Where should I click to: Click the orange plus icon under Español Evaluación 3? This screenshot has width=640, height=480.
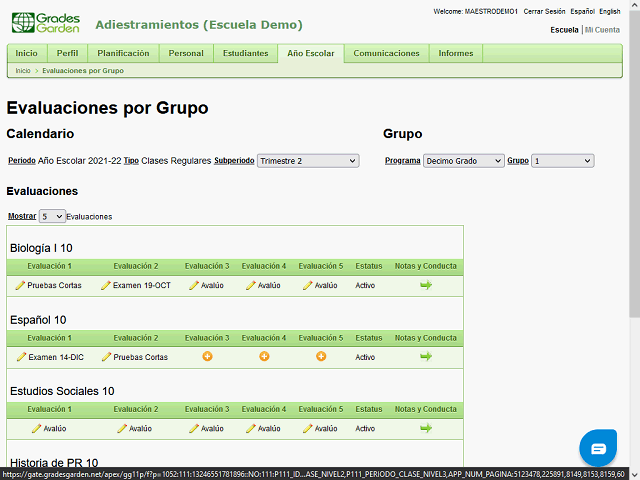pyautogui.click(x=207, y=356)
